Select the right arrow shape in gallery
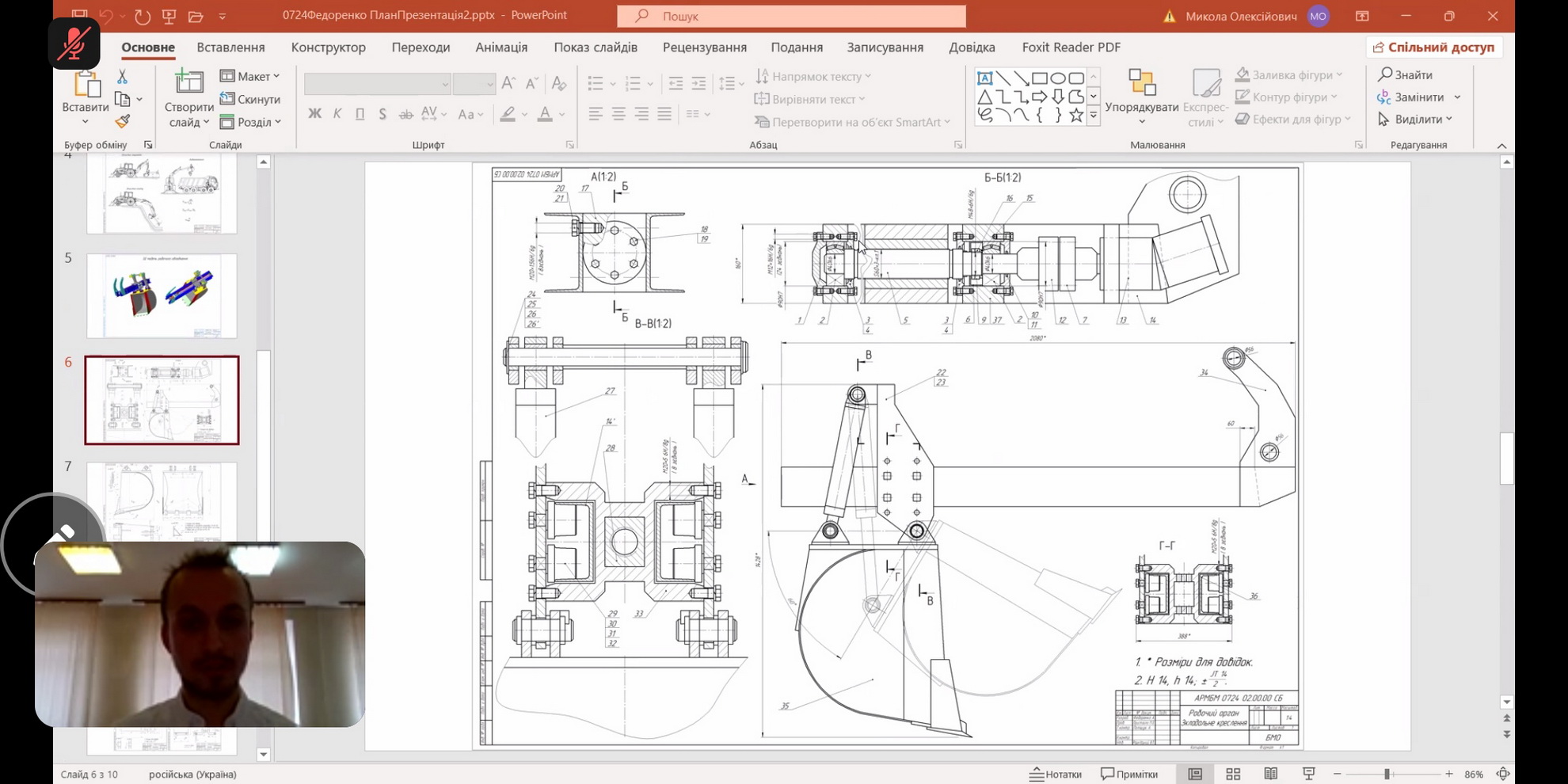The width and height of the screenshot is (1568, 784). click(1040, 97)
